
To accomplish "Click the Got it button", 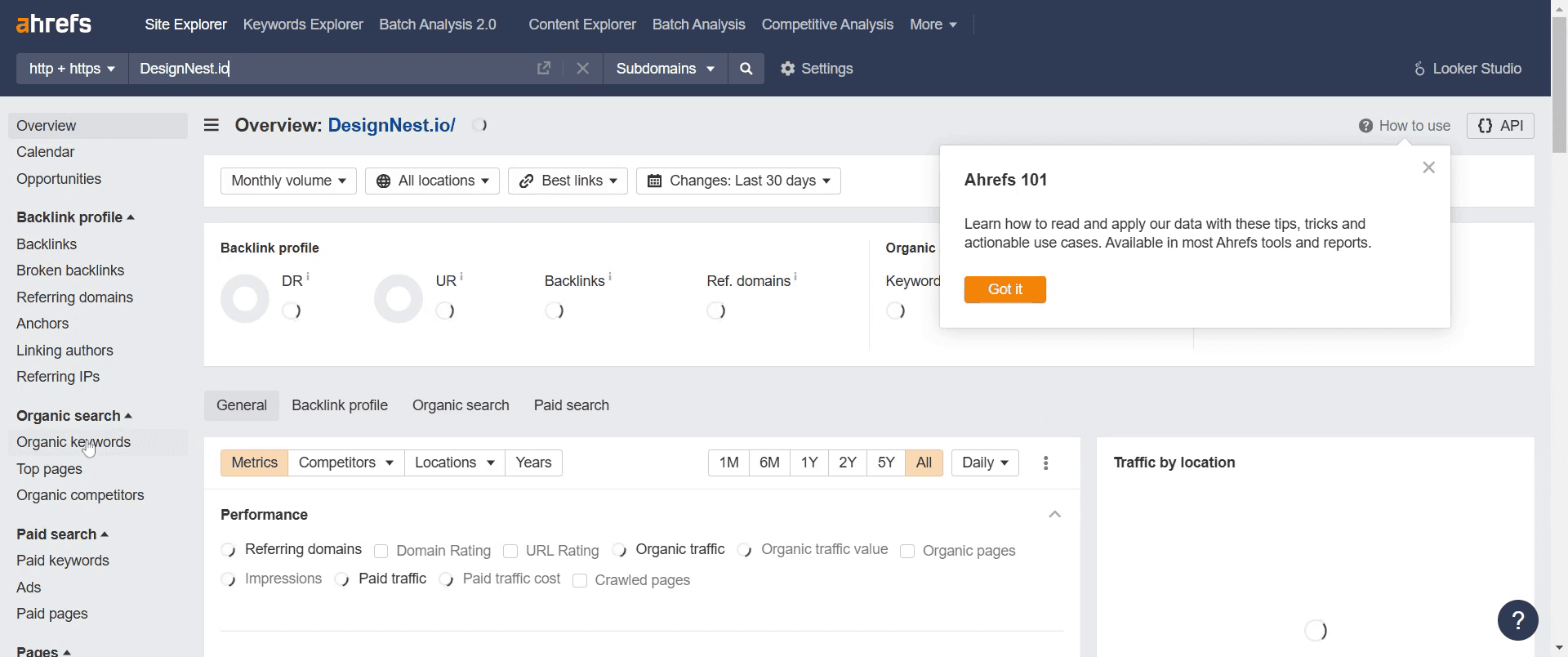I will click(1005, 289).
